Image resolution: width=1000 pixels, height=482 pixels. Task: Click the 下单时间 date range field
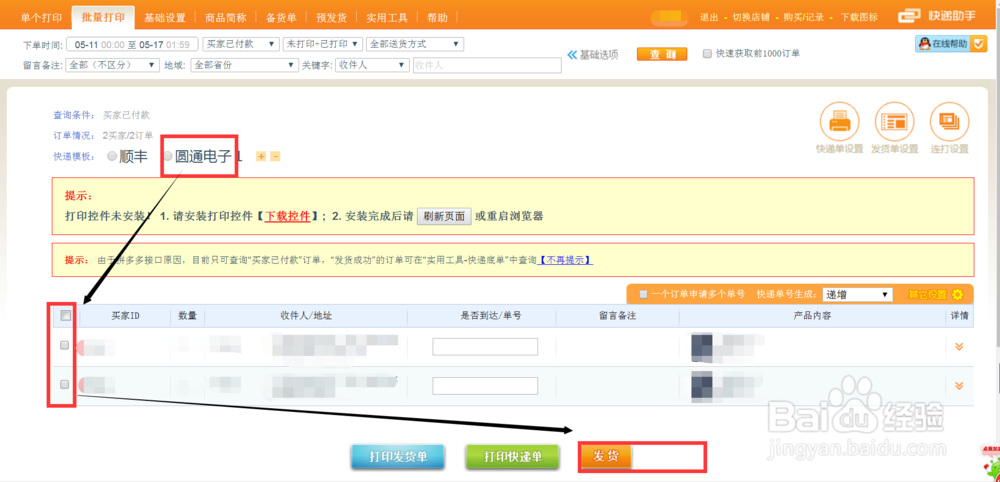pos(132,45)
